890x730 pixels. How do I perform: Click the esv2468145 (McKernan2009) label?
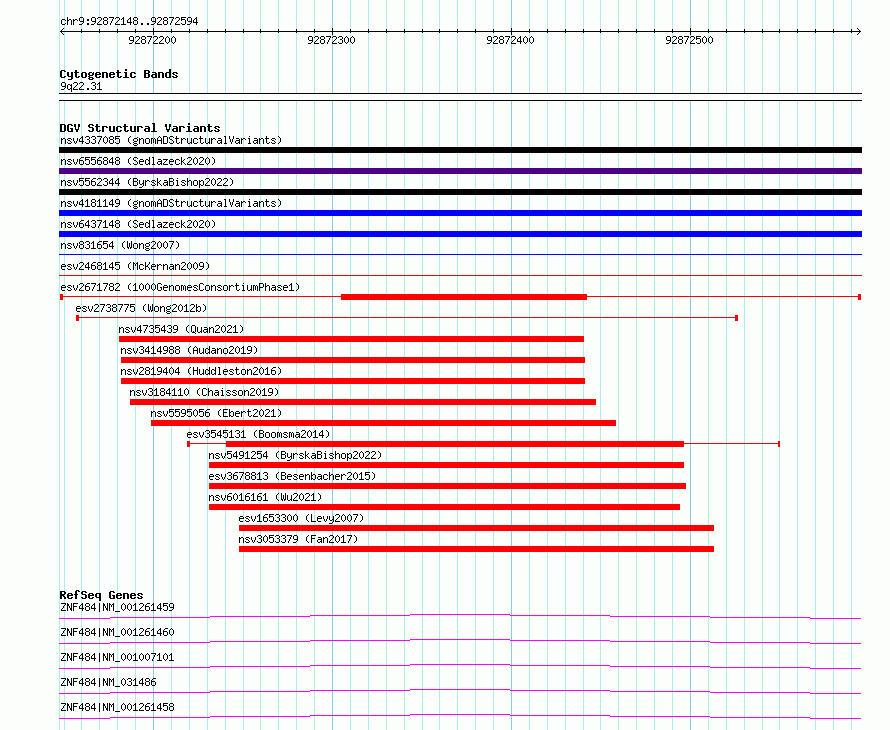[x=135, y=266]
